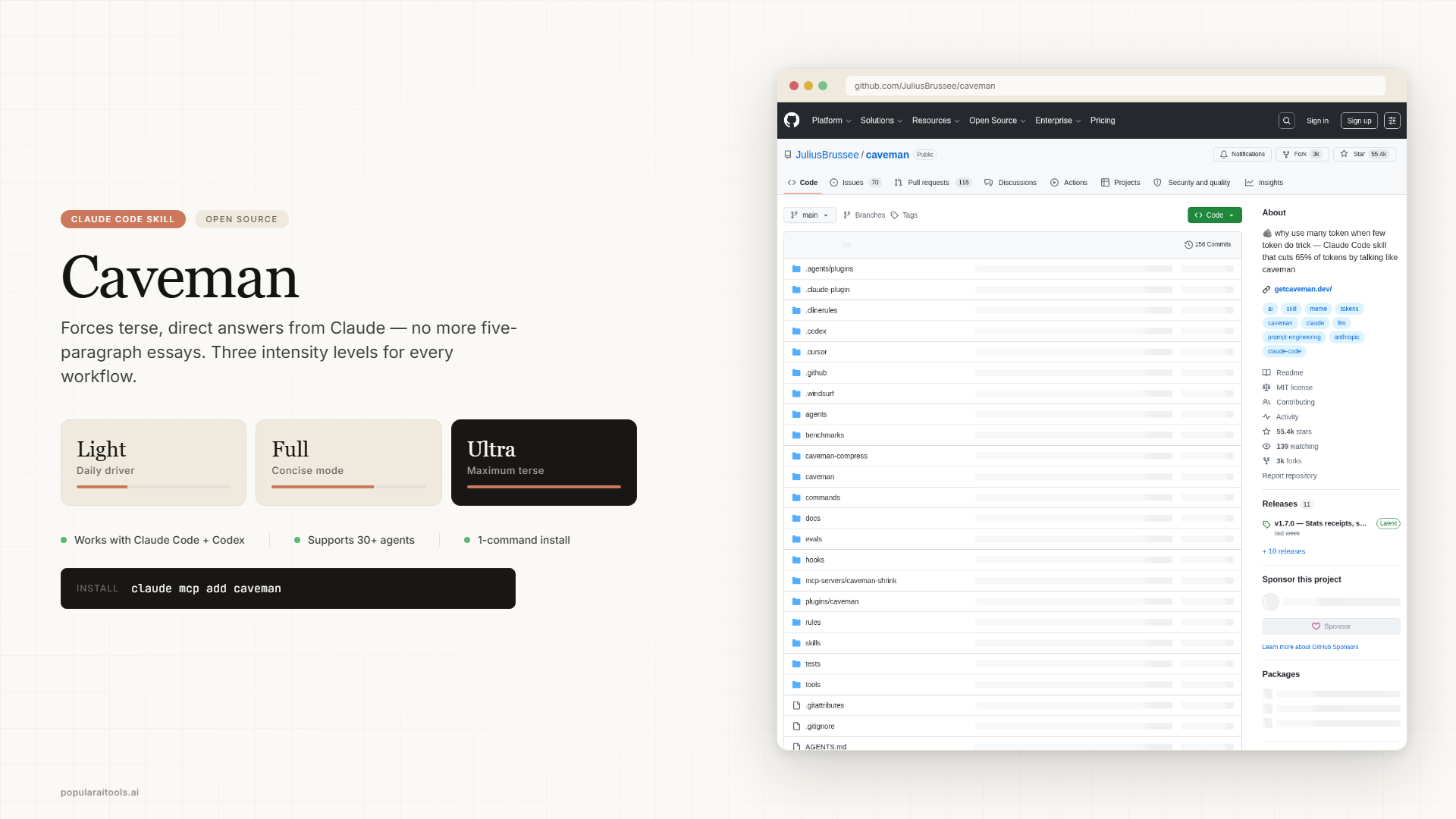Expand the Open Source menu

tap(997, 121)
